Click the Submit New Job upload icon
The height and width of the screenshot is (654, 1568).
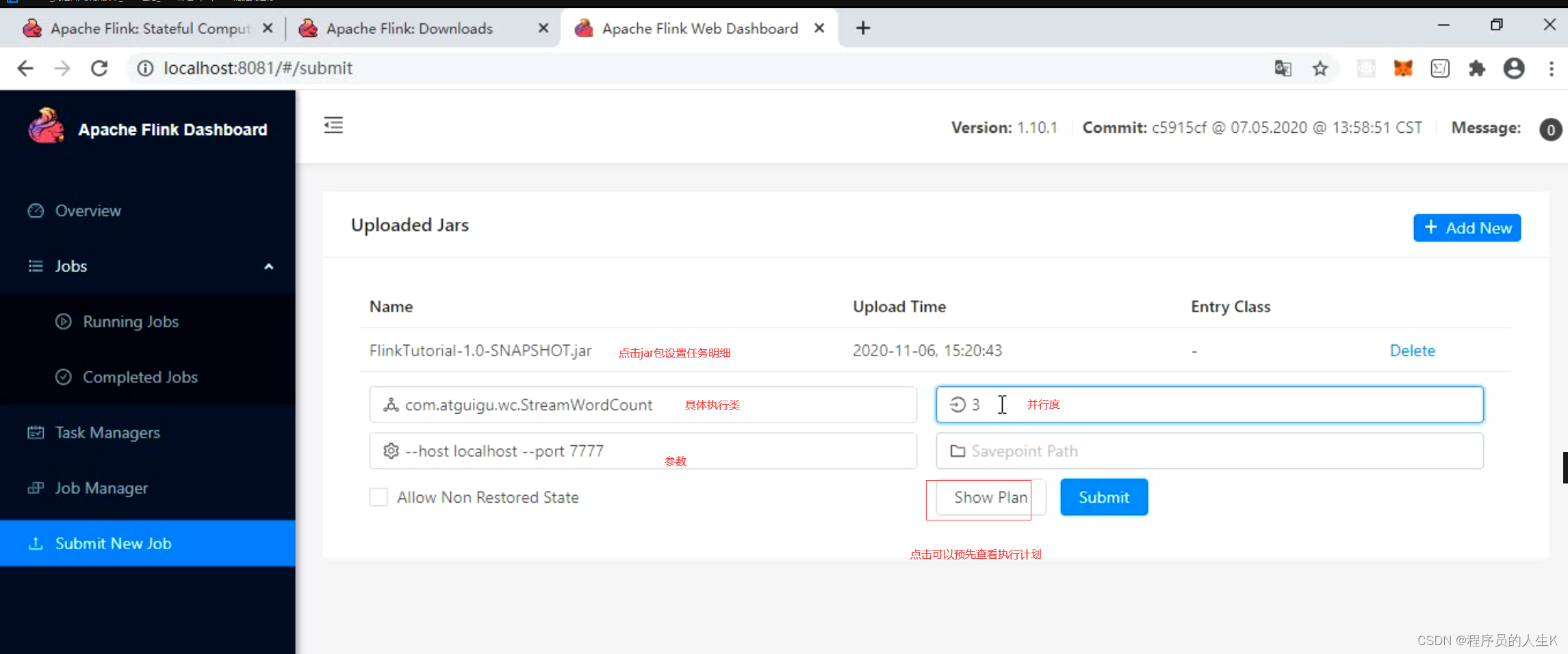[36, 543]
